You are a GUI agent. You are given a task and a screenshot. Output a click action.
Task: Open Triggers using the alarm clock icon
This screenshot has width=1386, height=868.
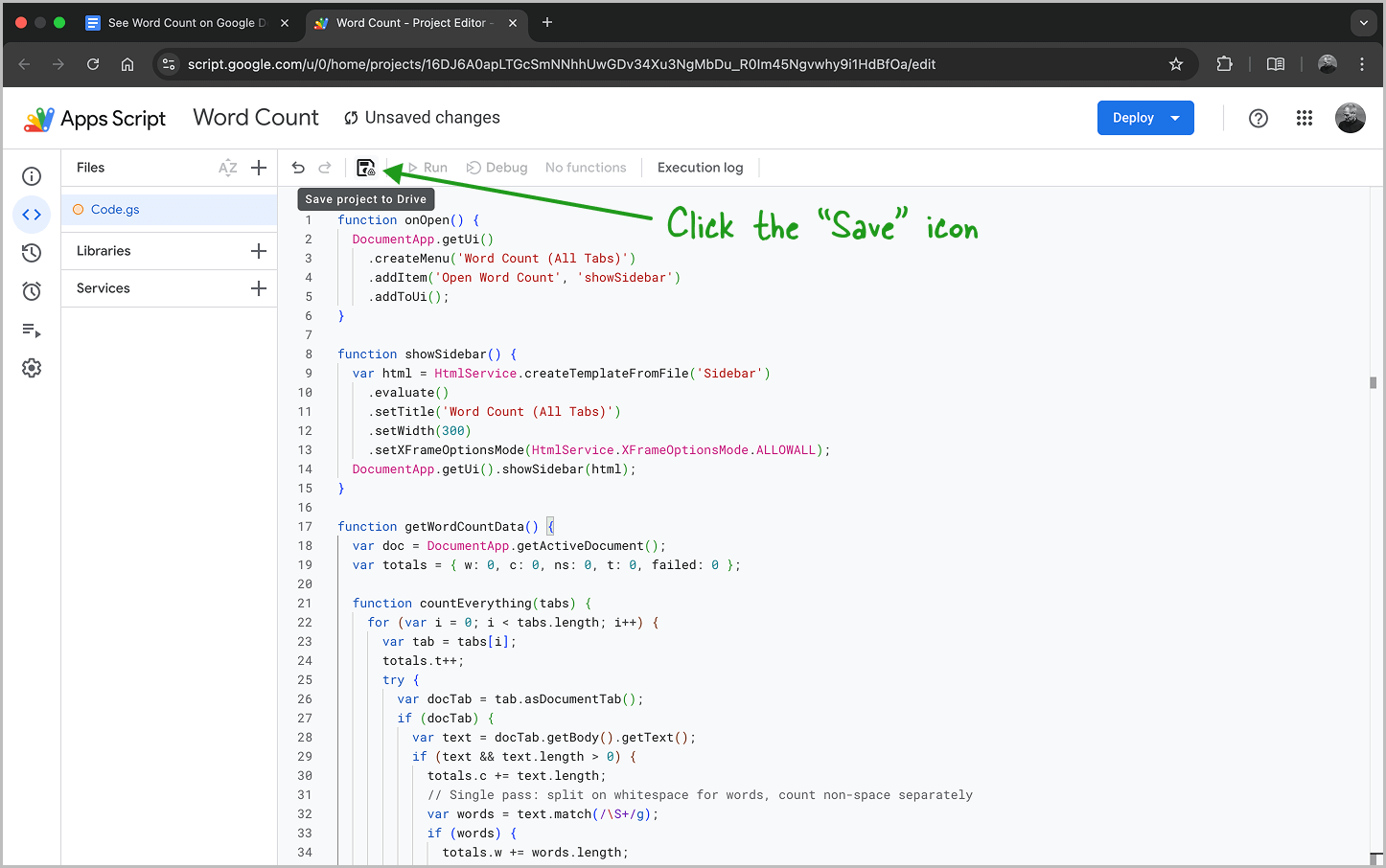(x=32, y=290)
